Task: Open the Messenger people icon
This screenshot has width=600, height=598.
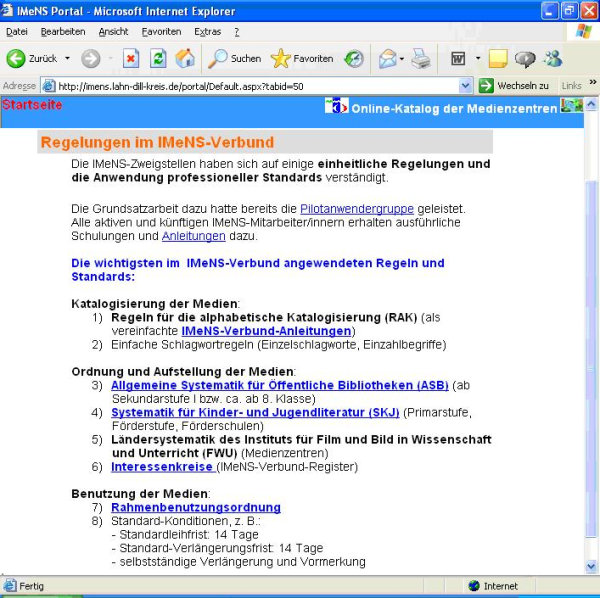Action: [x=553, y=59]
